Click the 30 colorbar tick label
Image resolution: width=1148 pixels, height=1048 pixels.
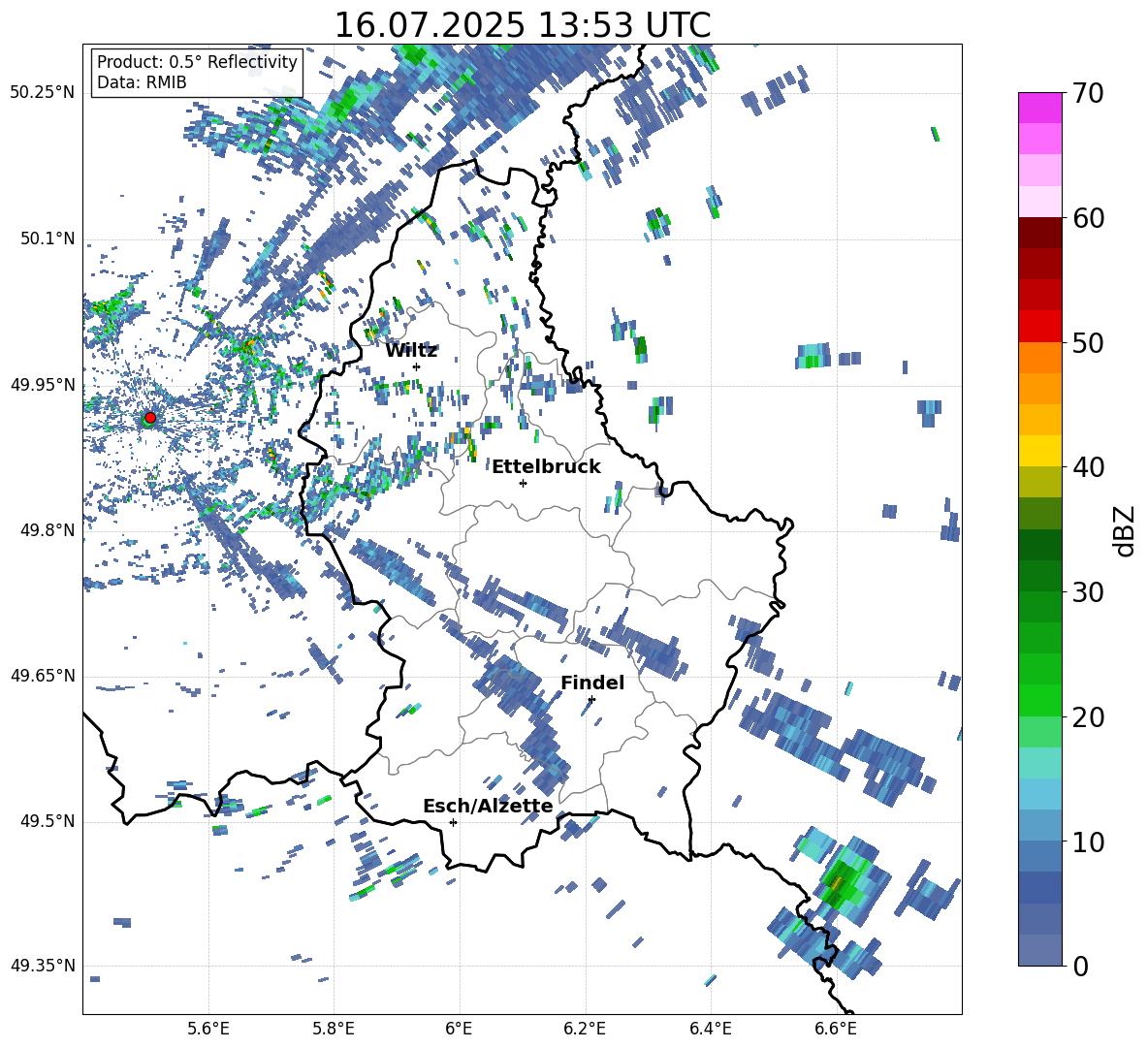[1087, 592]
